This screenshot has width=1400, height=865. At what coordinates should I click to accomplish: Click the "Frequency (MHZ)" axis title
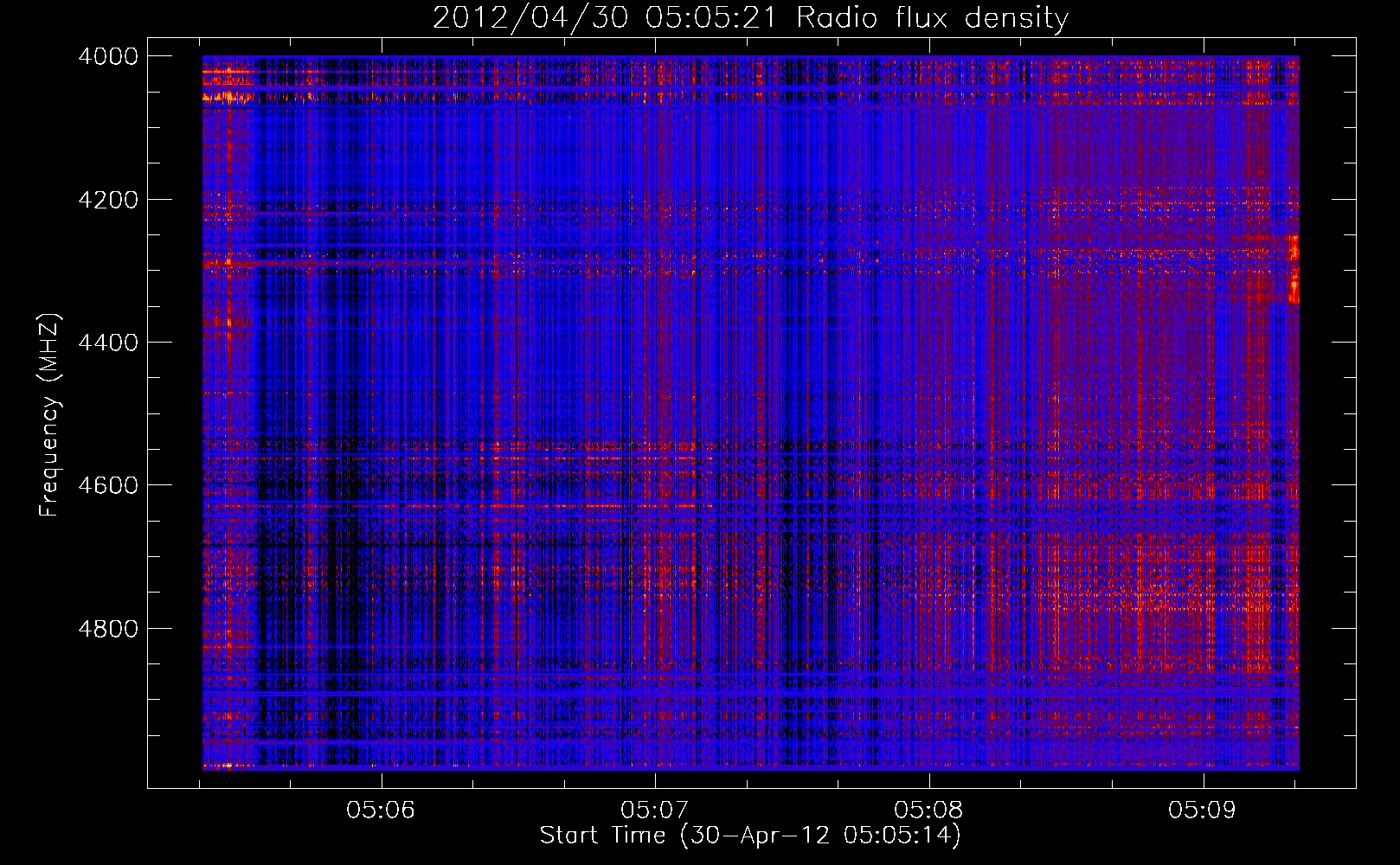pos(50,415)
